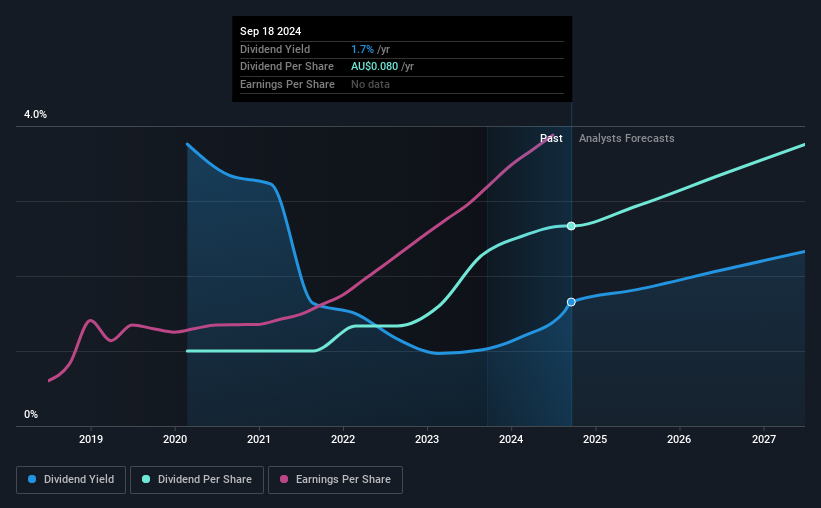The height and width of the screenshot is (508, 821).
Task: Click the 2023 x-axis label
Action: (427, 439)
